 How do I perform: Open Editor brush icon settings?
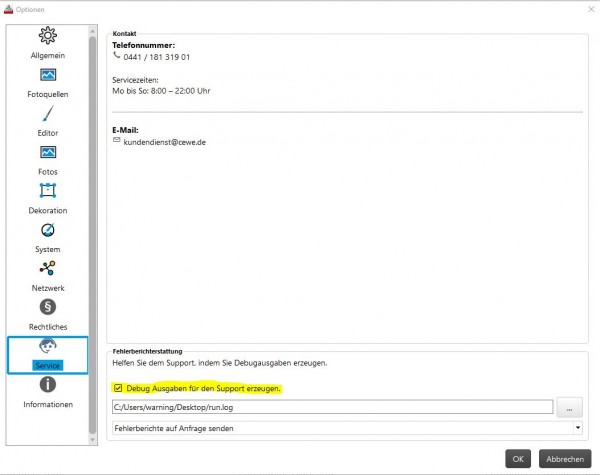pyautogui.click(x=48, y=114)
